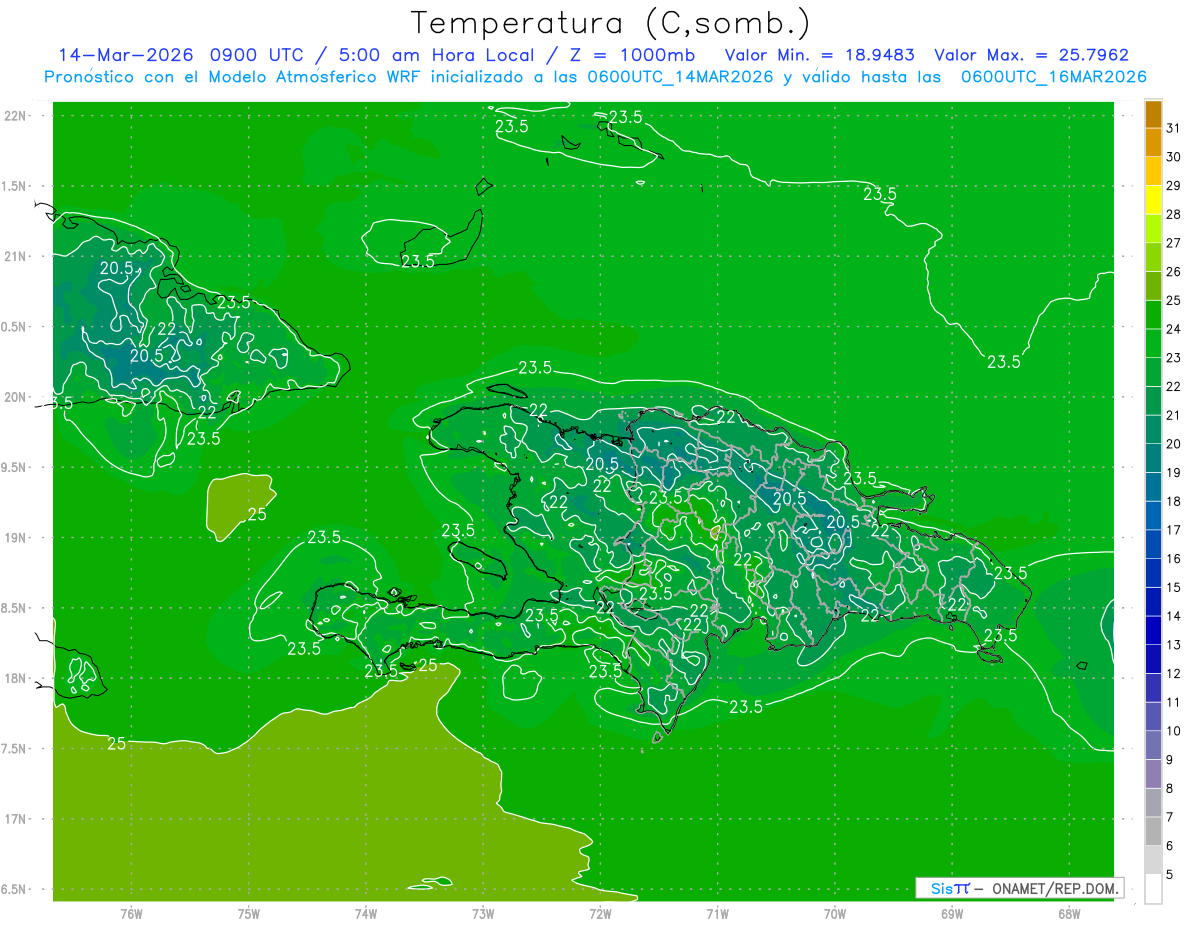The width and height of the screenshot is (1200, 927).
Task: Click the legend scale value 31
Action: tap(1173, 127)
